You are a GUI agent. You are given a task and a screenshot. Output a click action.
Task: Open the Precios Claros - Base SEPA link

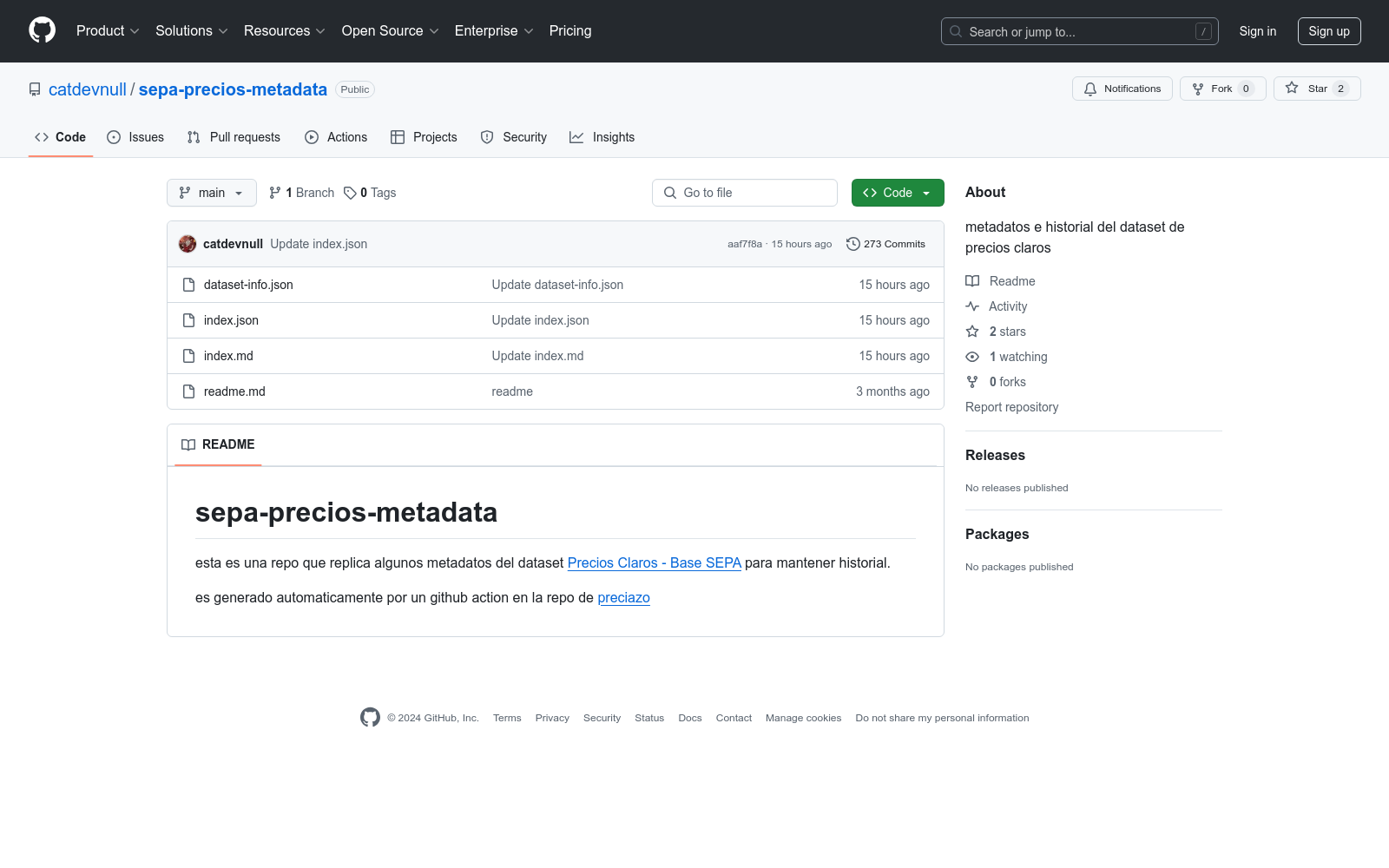655,562
